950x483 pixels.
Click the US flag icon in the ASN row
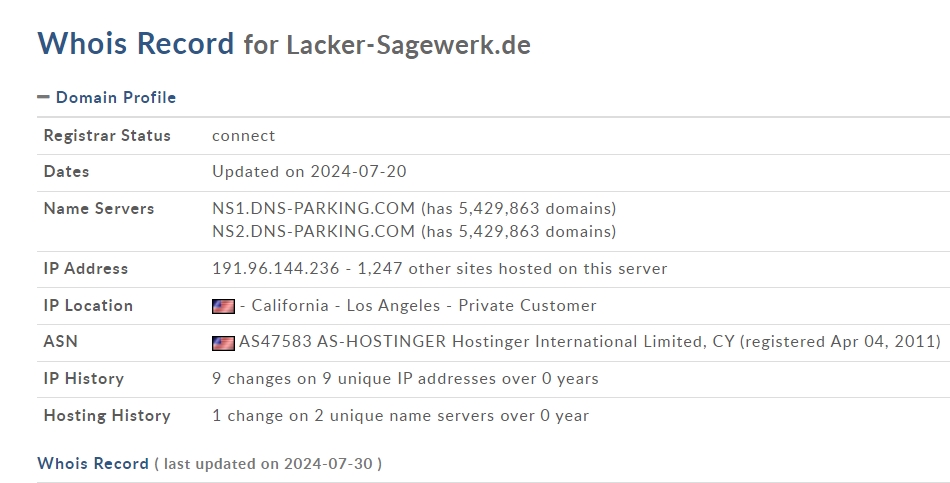coord(223,343)
